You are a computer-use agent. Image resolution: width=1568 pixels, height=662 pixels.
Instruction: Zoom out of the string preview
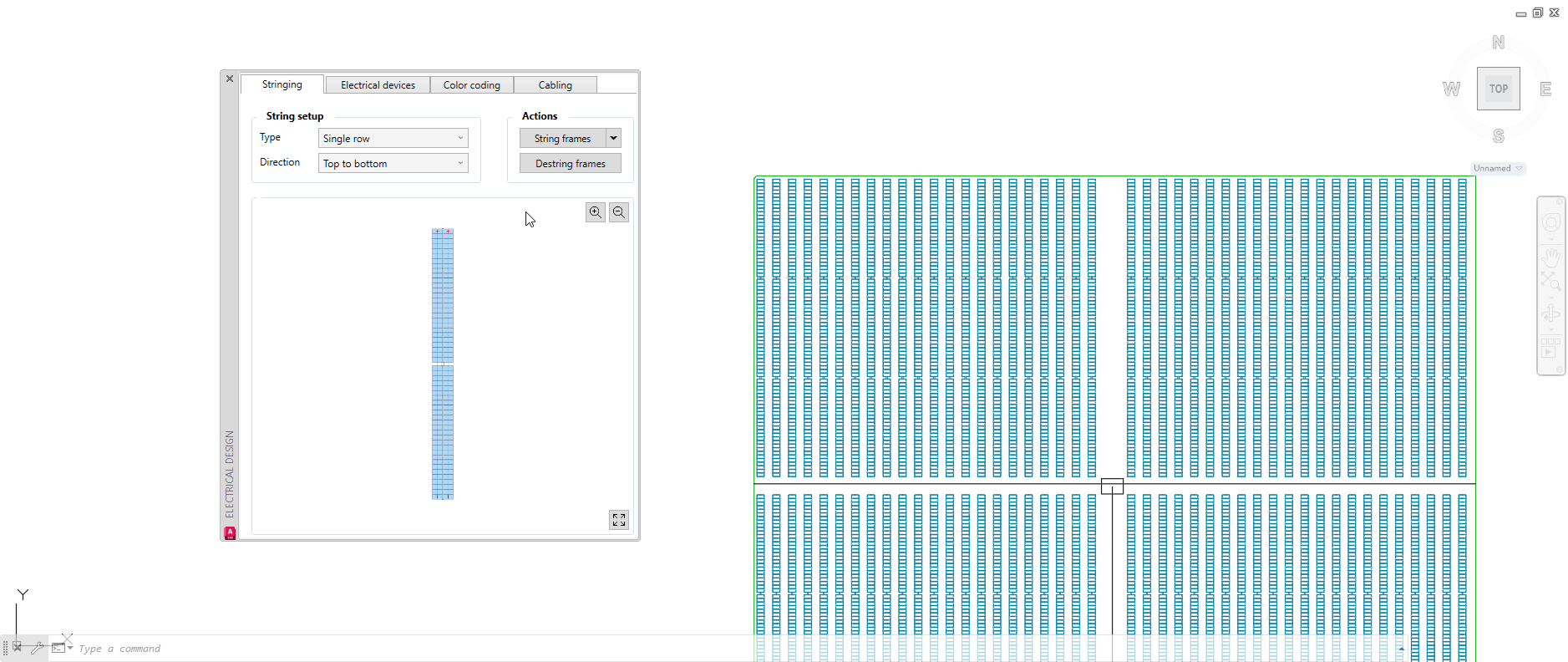619,212
